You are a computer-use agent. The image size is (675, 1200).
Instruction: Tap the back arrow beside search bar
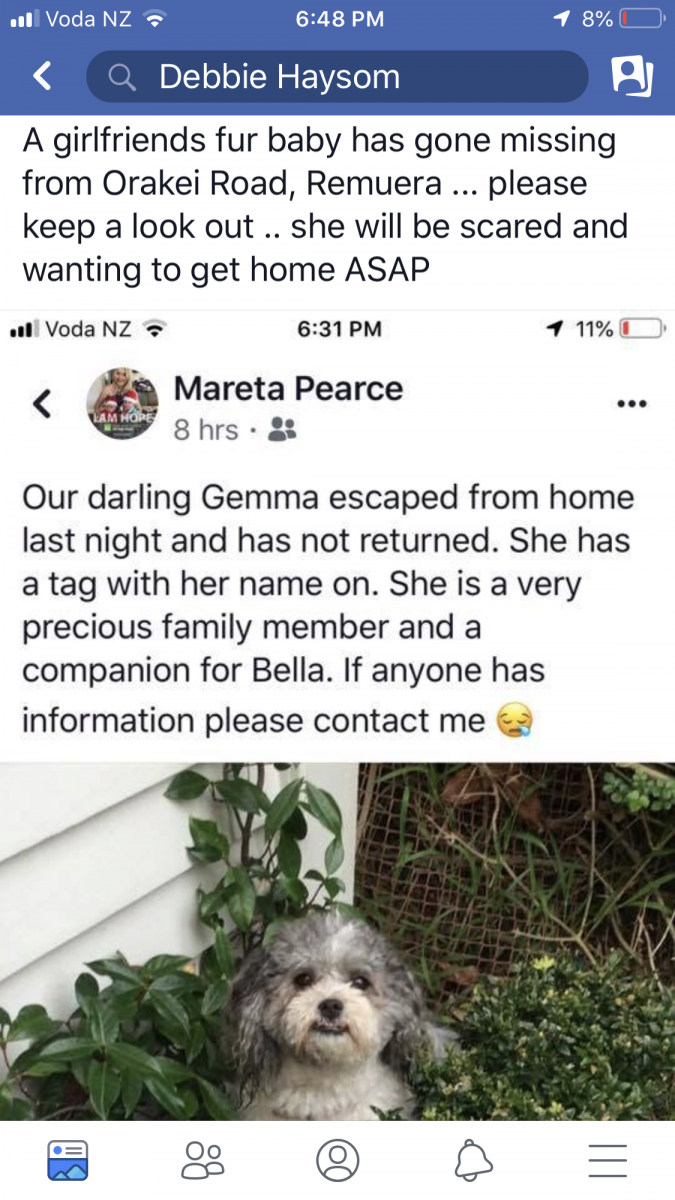point(42,76)
